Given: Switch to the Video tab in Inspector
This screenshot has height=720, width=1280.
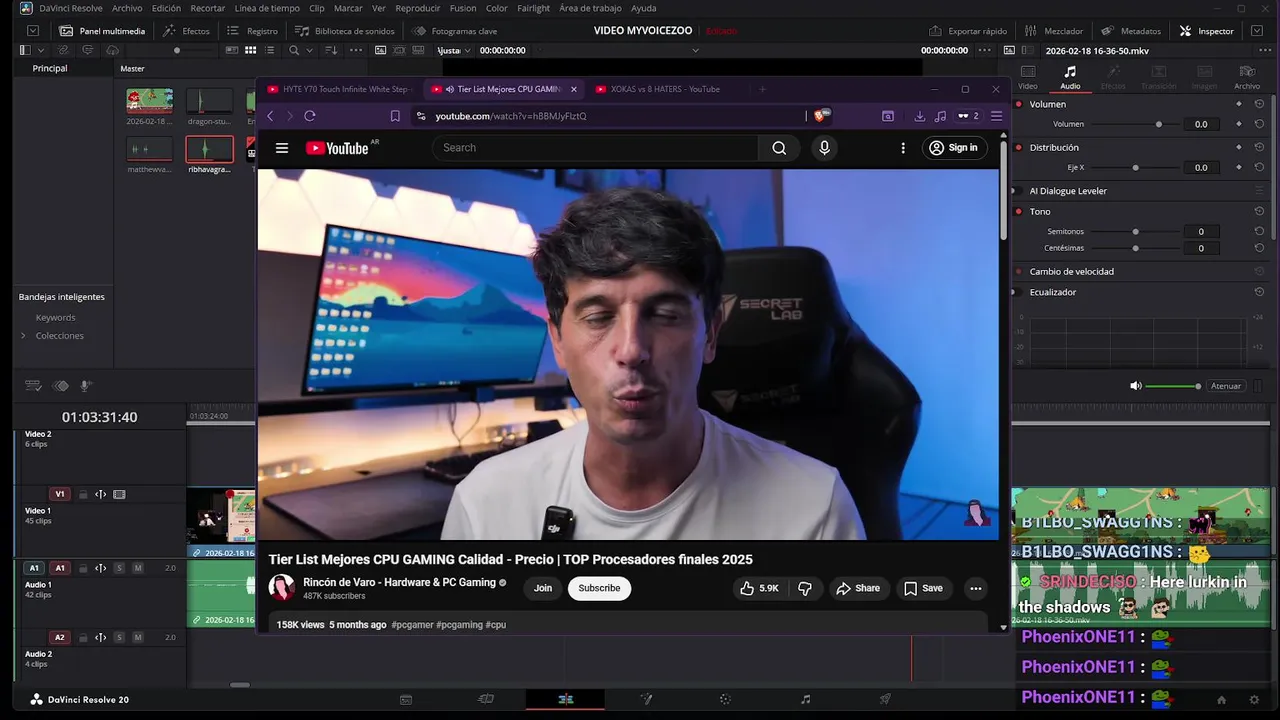Looking at the screenshot, I should pos(1028,77).
